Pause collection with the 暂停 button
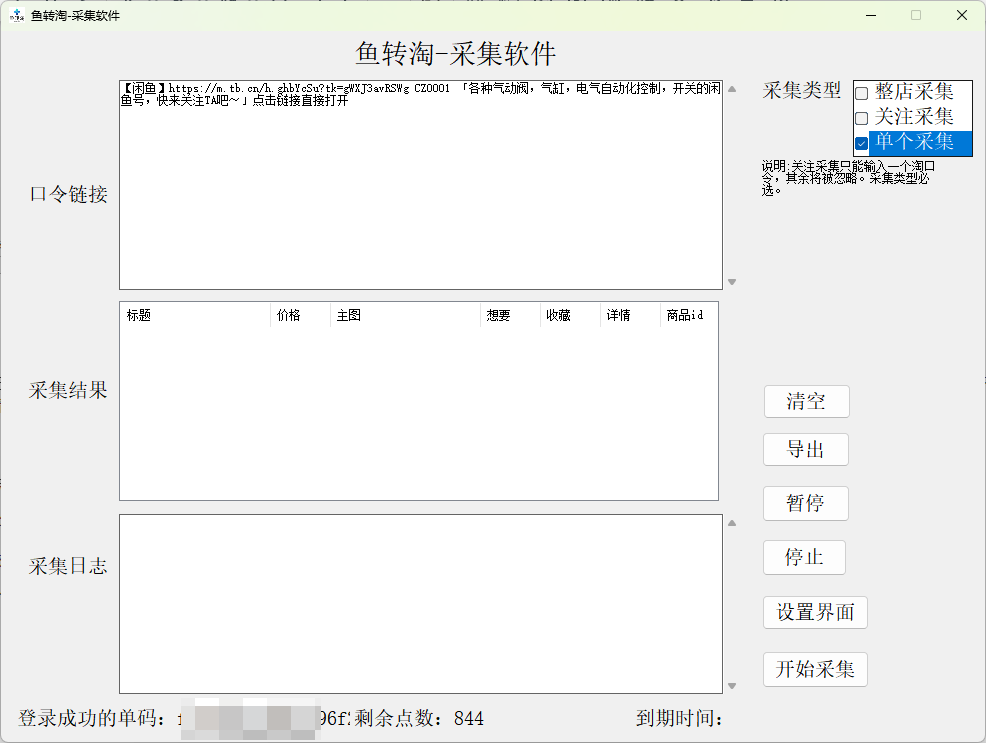Screen dimensions: 986x743 [806, 503]
